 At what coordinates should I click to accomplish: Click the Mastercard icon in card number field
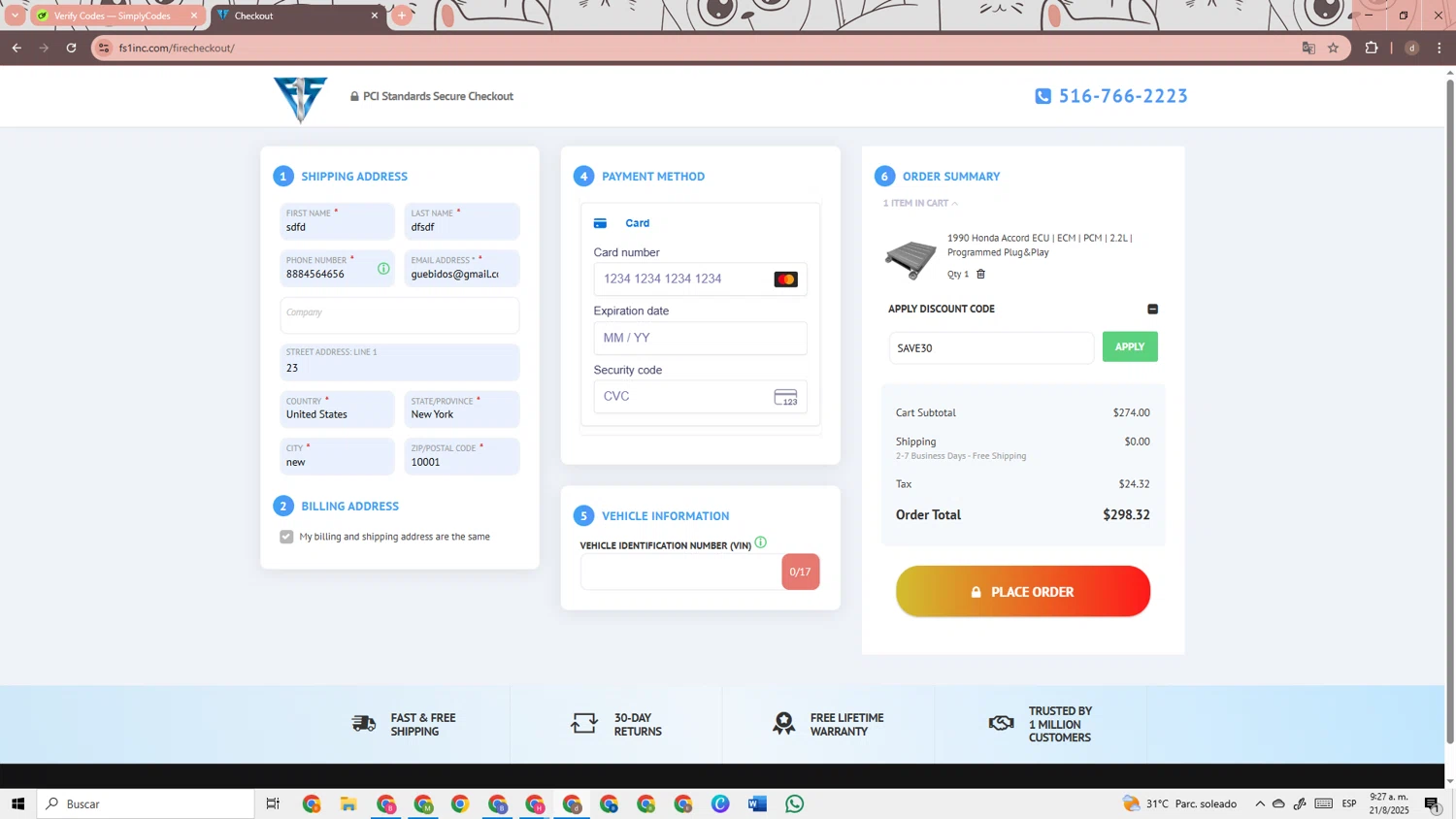click(785, 279)
